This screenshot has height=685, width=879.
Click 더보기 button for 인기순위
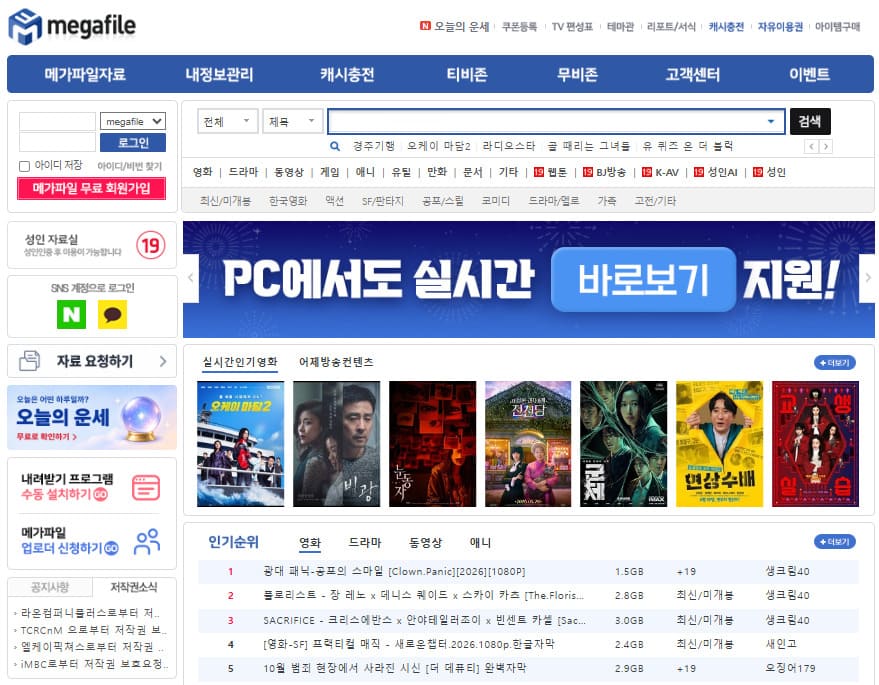(835, 542)
